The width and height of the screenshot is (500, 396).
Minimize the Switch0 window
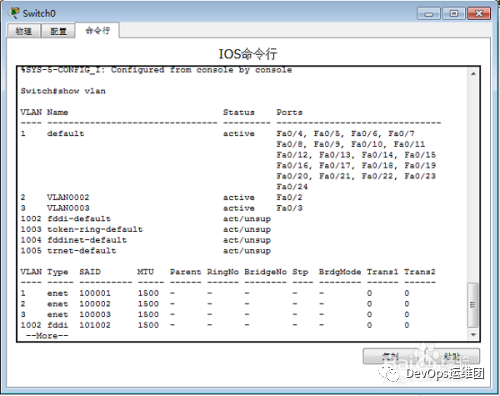429,14
